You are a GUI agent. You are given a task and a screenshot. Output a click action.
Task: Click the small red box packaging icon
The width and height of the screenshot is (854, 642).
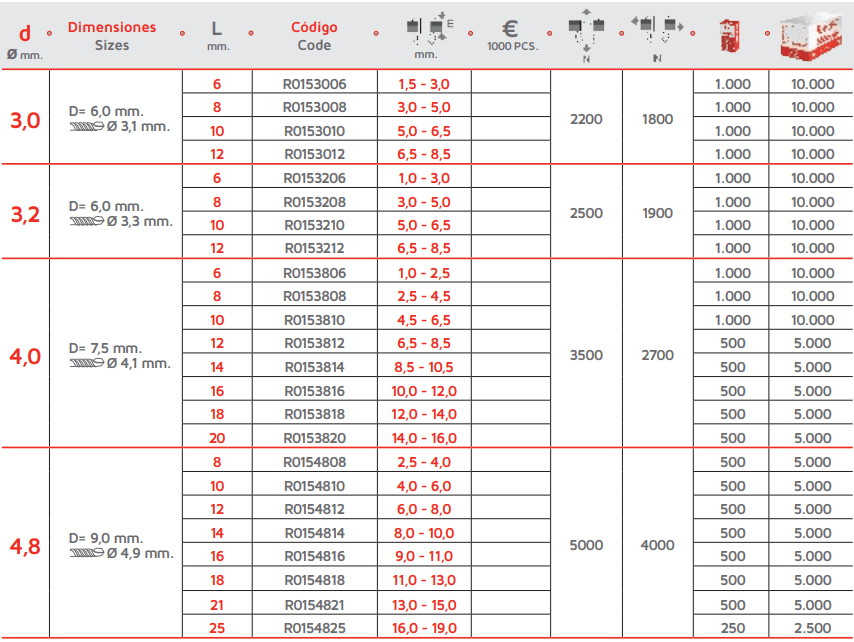[729, 35]
